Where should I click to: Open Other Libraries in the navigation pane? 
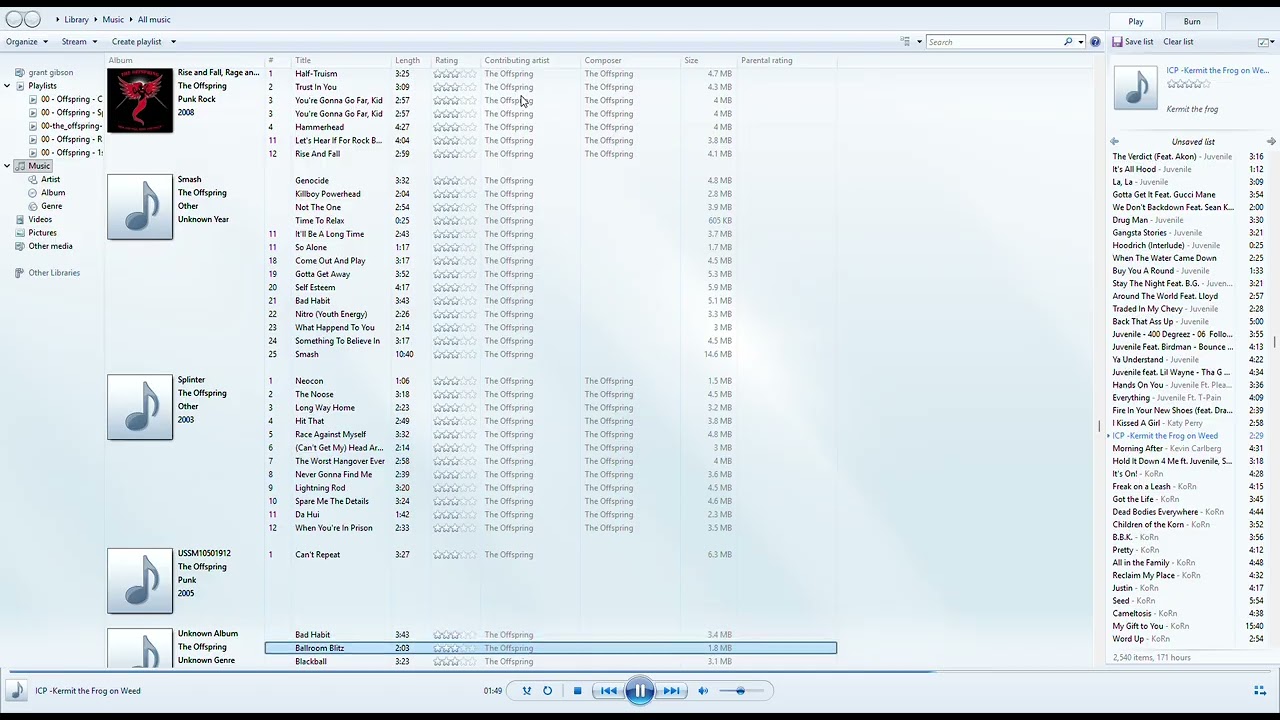(x=54, y=273)
